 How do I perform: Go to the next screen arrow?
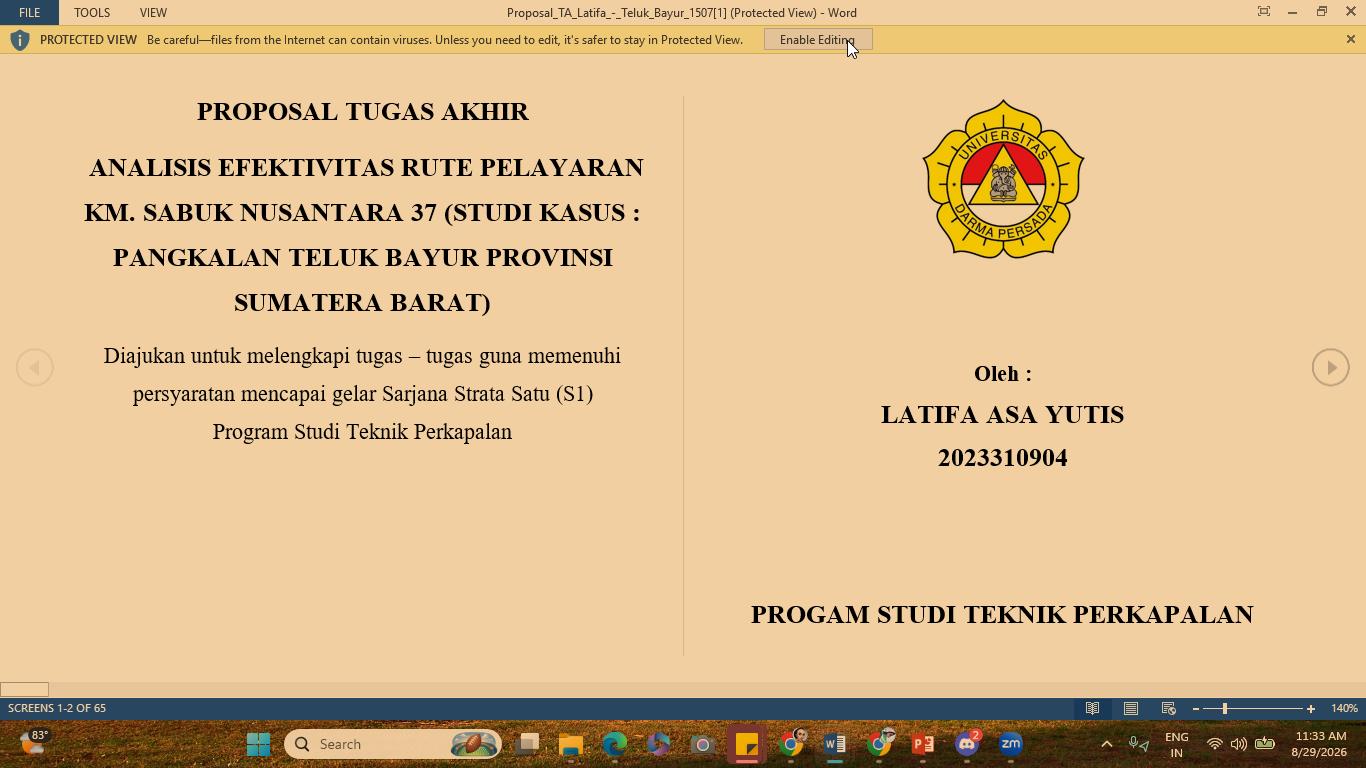point(1331,367)
